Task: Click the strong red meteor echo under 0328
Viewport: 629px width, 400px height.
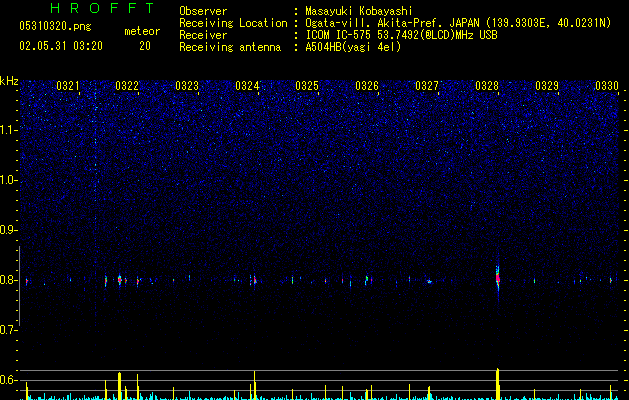Action: click(498, 278)
